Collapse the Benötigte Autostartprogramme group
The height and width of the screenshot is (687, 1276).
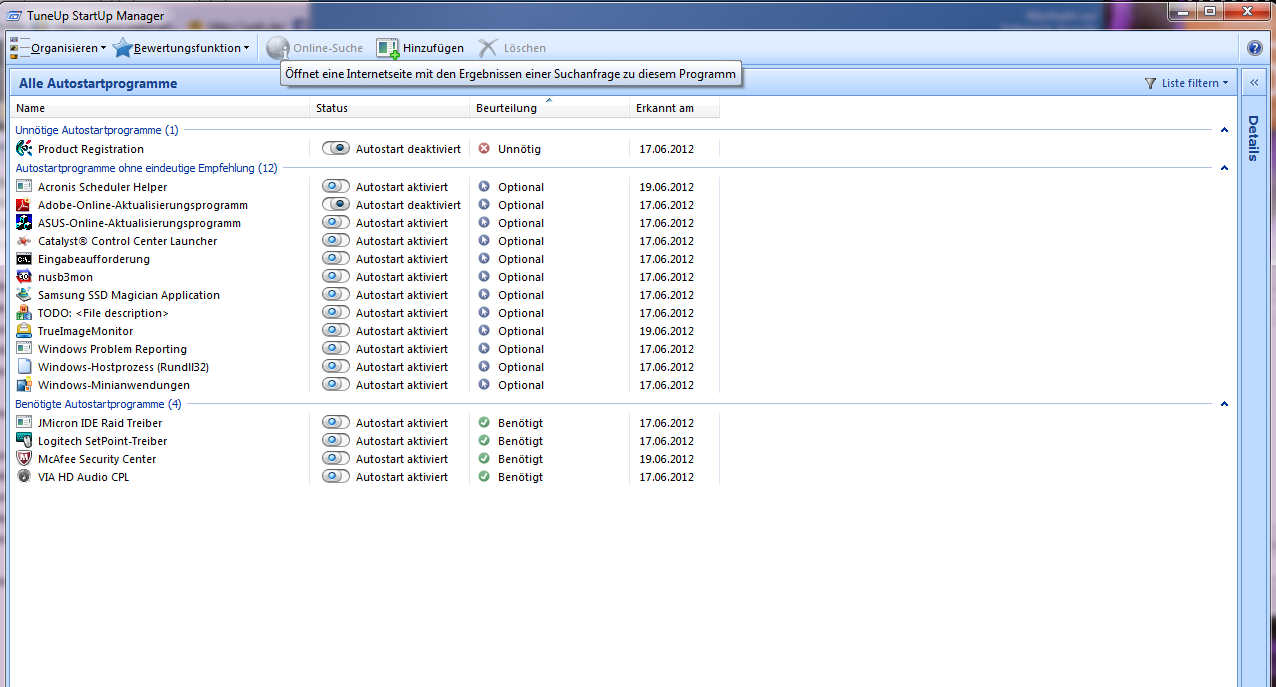point(1224,404)
